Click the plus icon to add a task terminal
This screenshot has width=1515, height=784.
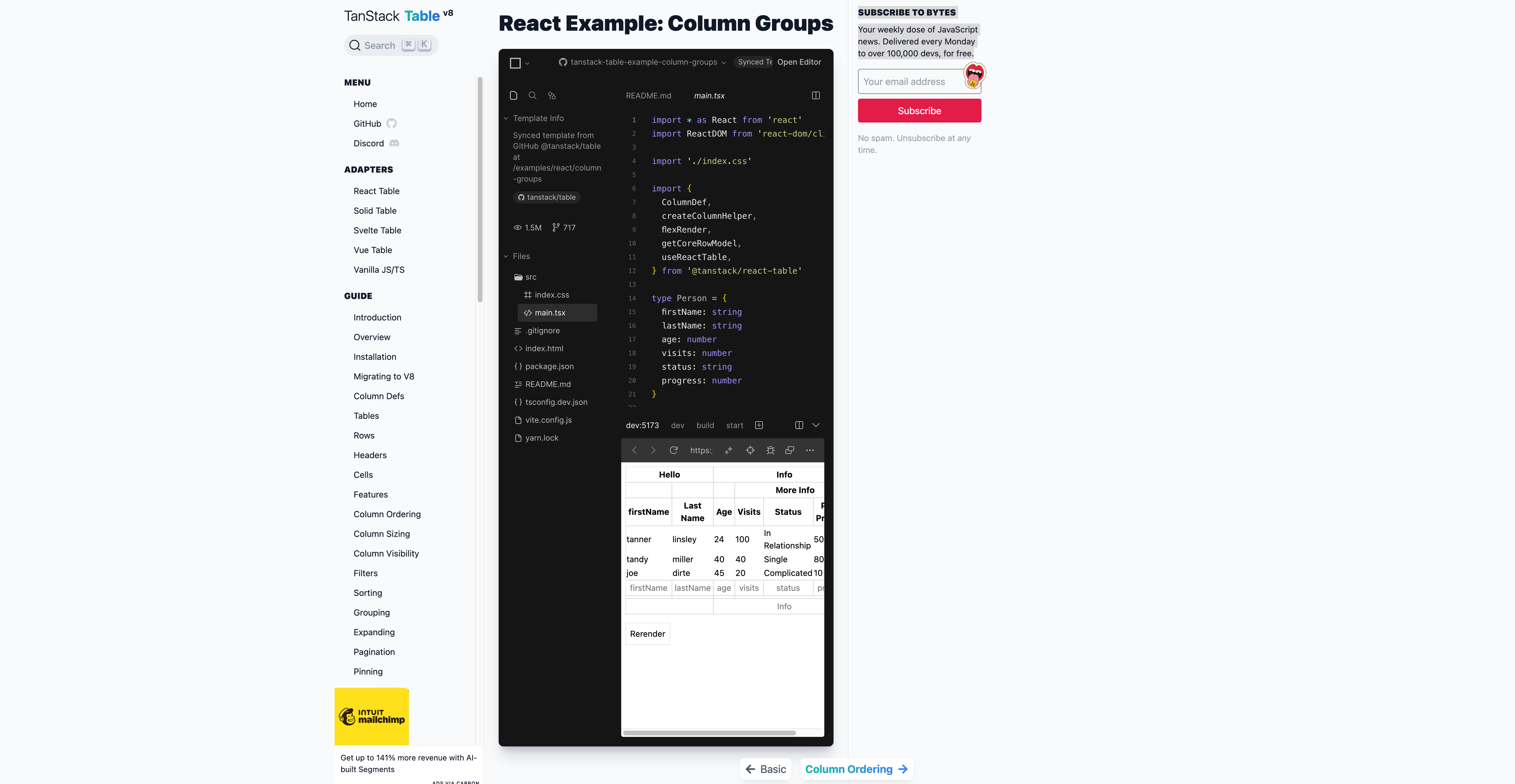click(759, 425)
